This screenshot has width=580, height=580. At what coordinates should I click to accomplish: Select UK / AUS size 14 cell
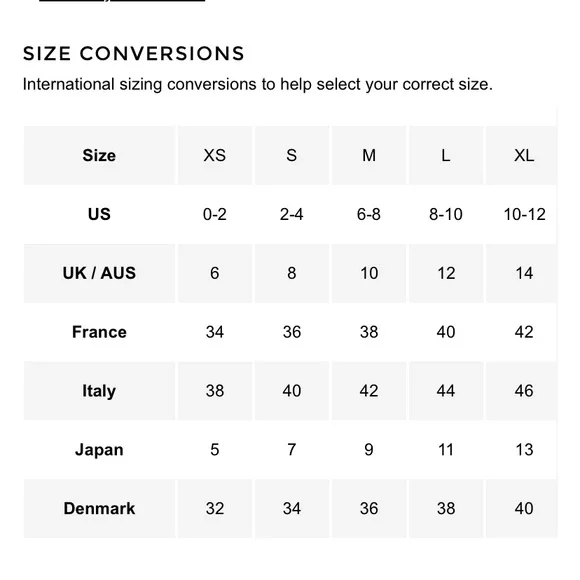(522, 273)
